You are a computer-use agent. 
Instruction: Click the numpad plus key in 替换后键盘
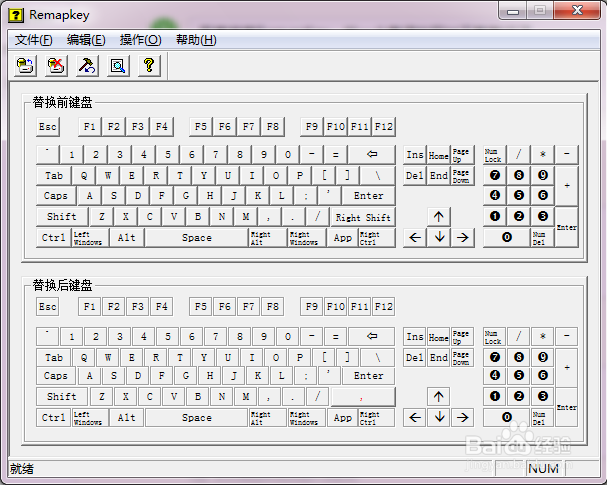[x=567, y=368]
